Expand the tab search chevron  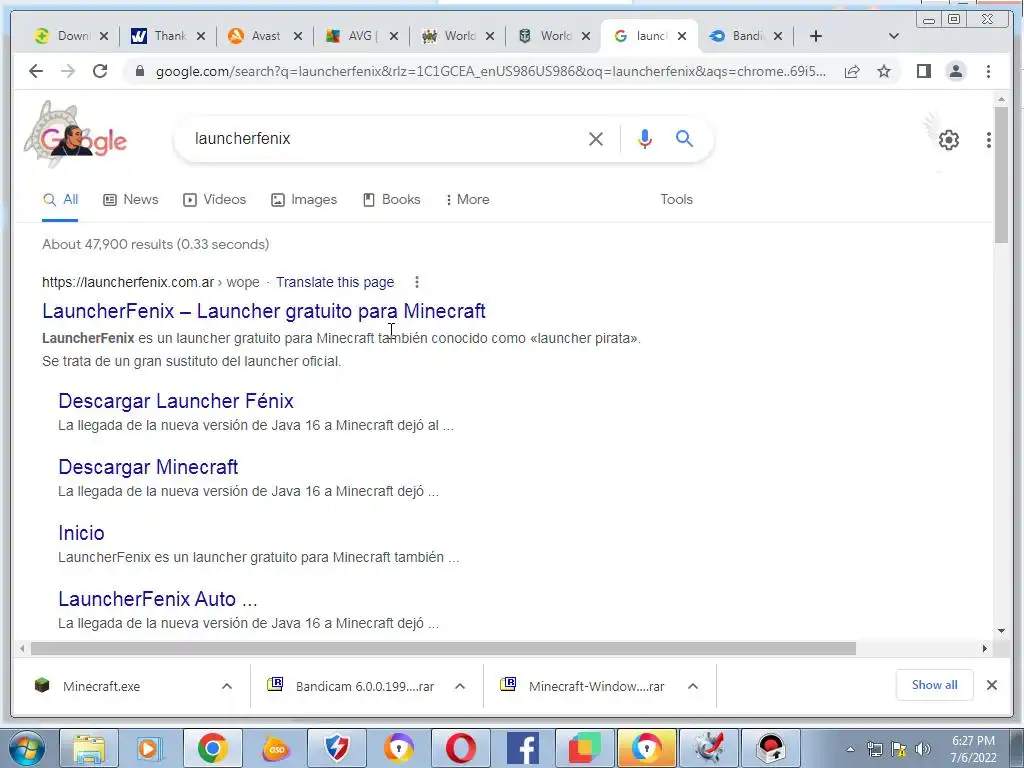[x=894, y=36]
